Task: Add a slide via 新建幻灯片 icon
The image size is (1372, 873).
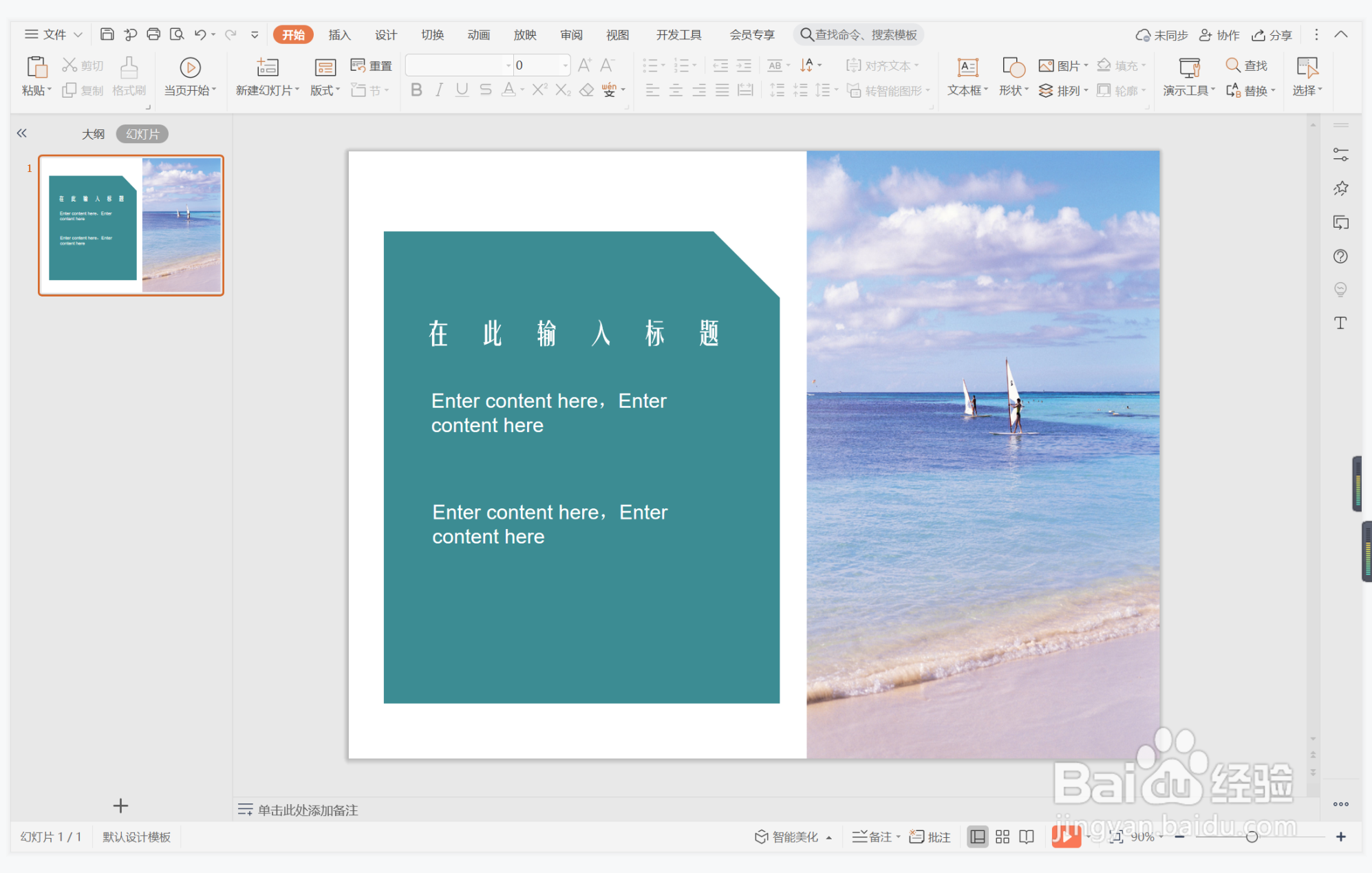Action: tap(268, 67)
